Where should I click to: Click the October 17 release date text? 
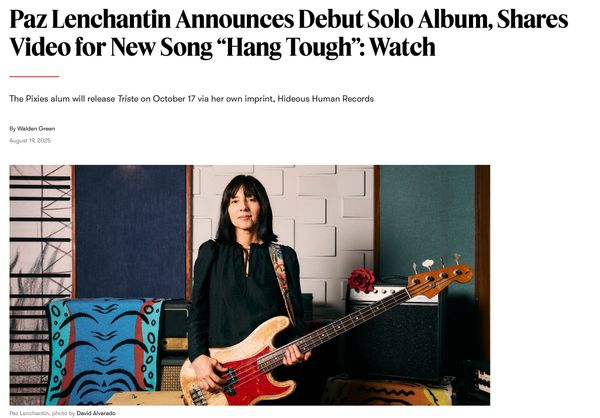pyautogui.click(x=174, y=99)
